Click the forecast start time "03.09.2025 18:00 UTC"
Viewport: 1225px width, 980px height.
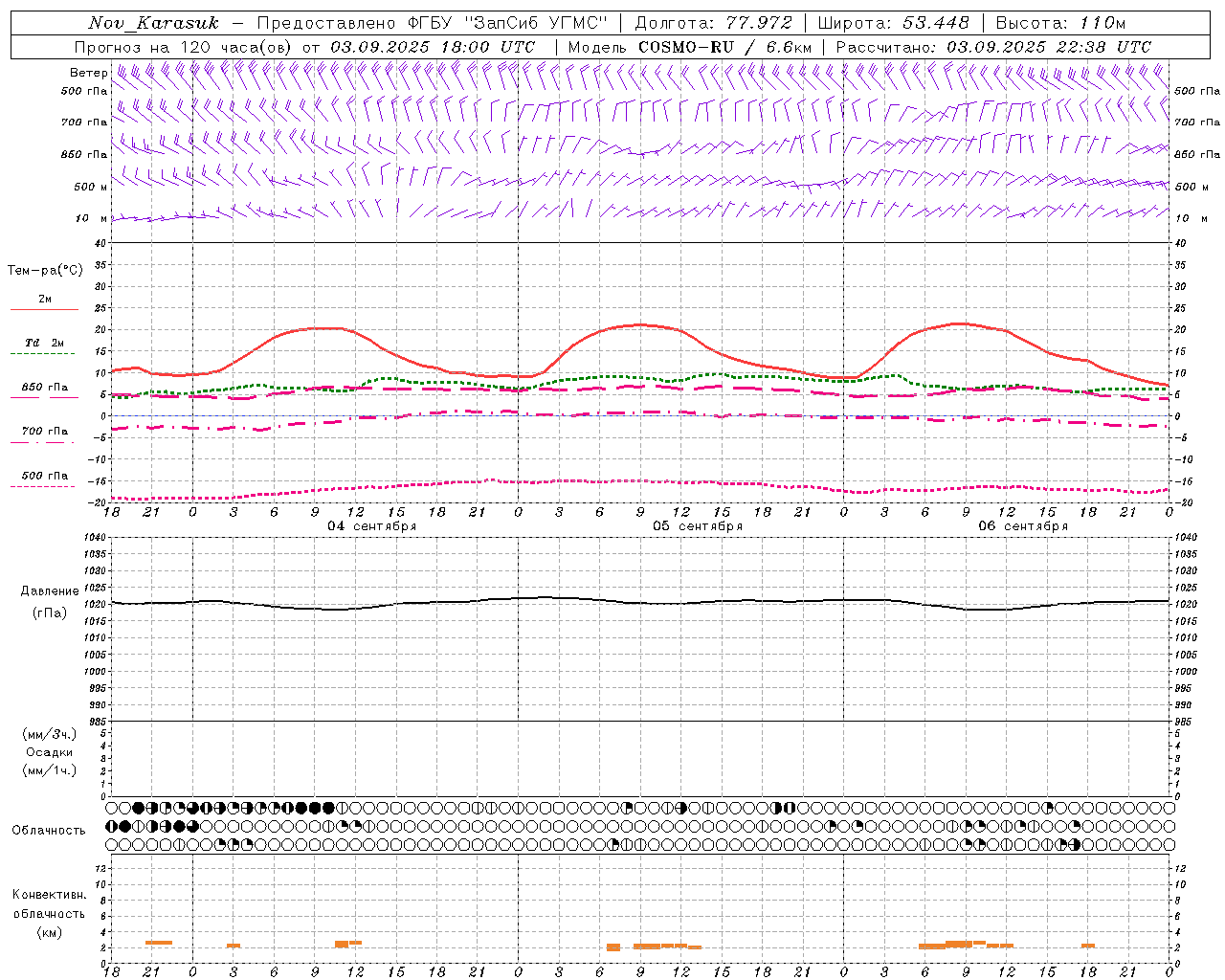[x=433, y=47]
